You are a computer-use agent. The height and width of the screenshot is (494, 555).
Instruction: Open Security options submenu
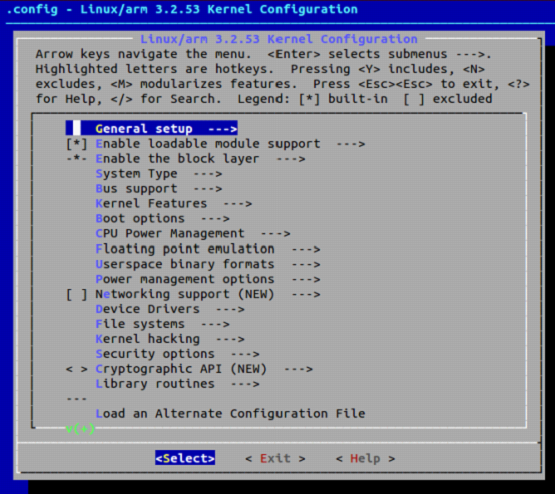pyautogui.click(x=177, y=354)
